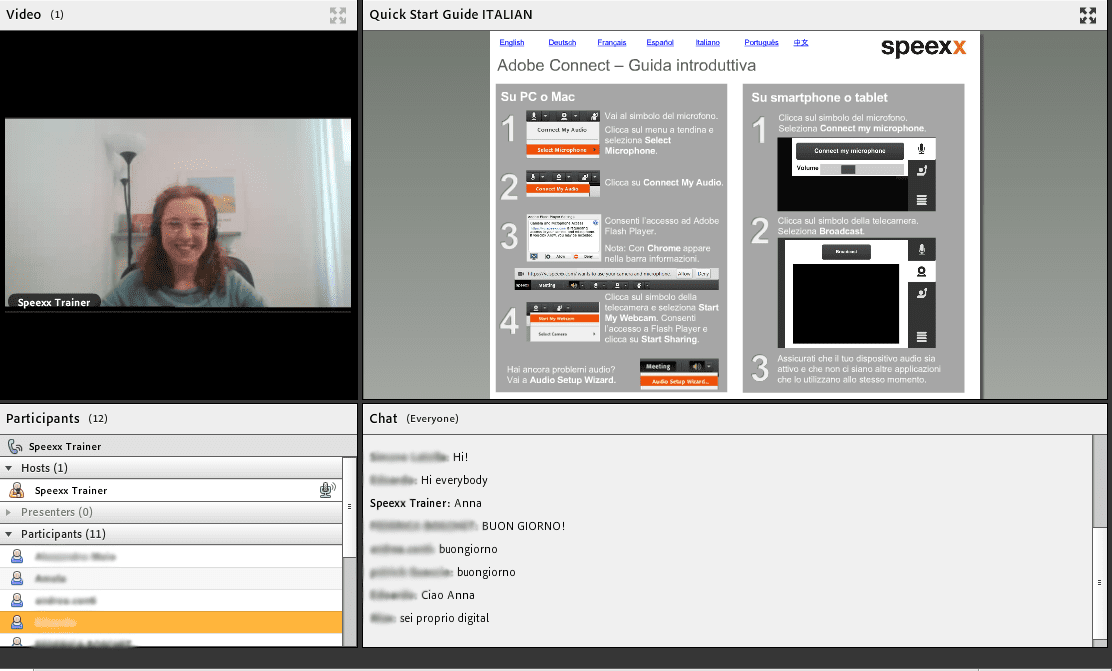This screenshot has width=1112, height=671.
Task: Choose the Português language link
Action: [761, 43]
